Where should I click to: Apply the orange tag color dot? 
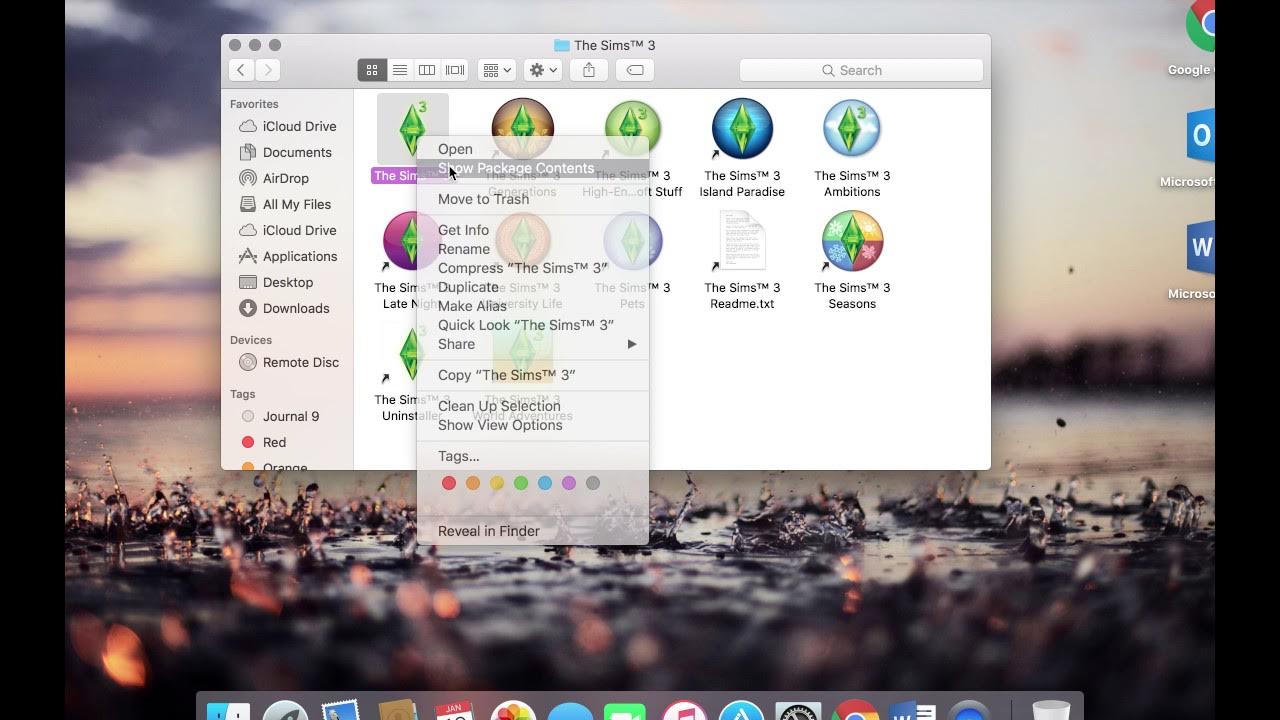(x=473, y=483)
